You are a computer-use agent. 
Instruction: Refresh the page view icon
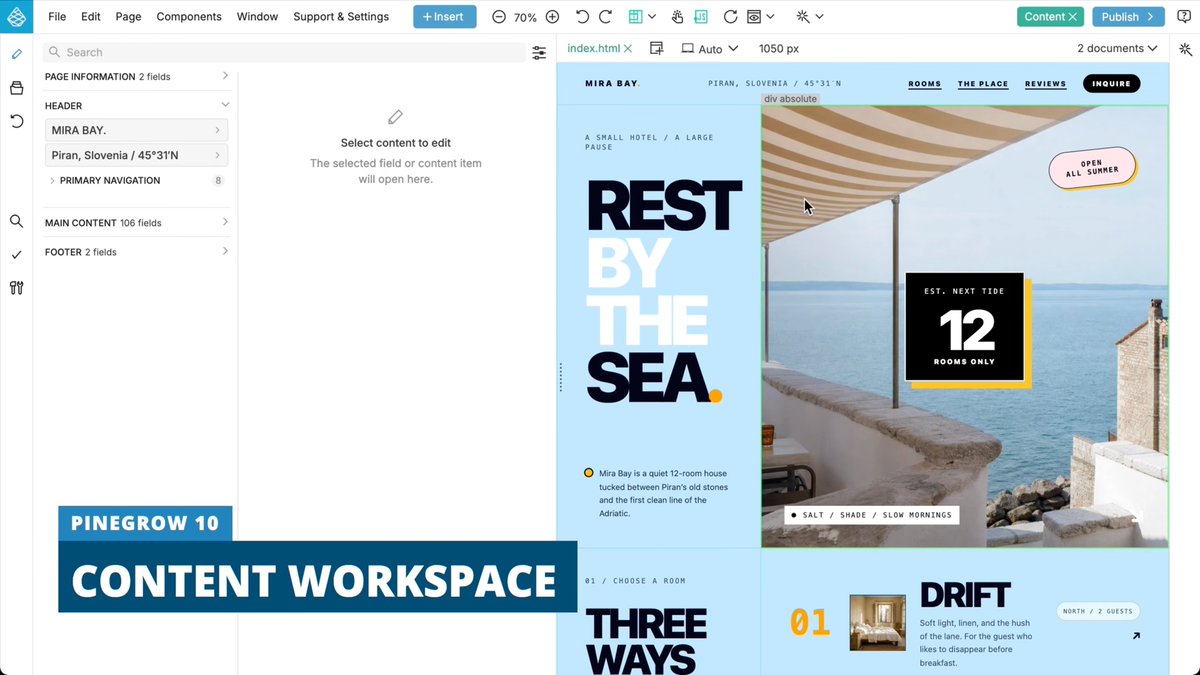730,17
